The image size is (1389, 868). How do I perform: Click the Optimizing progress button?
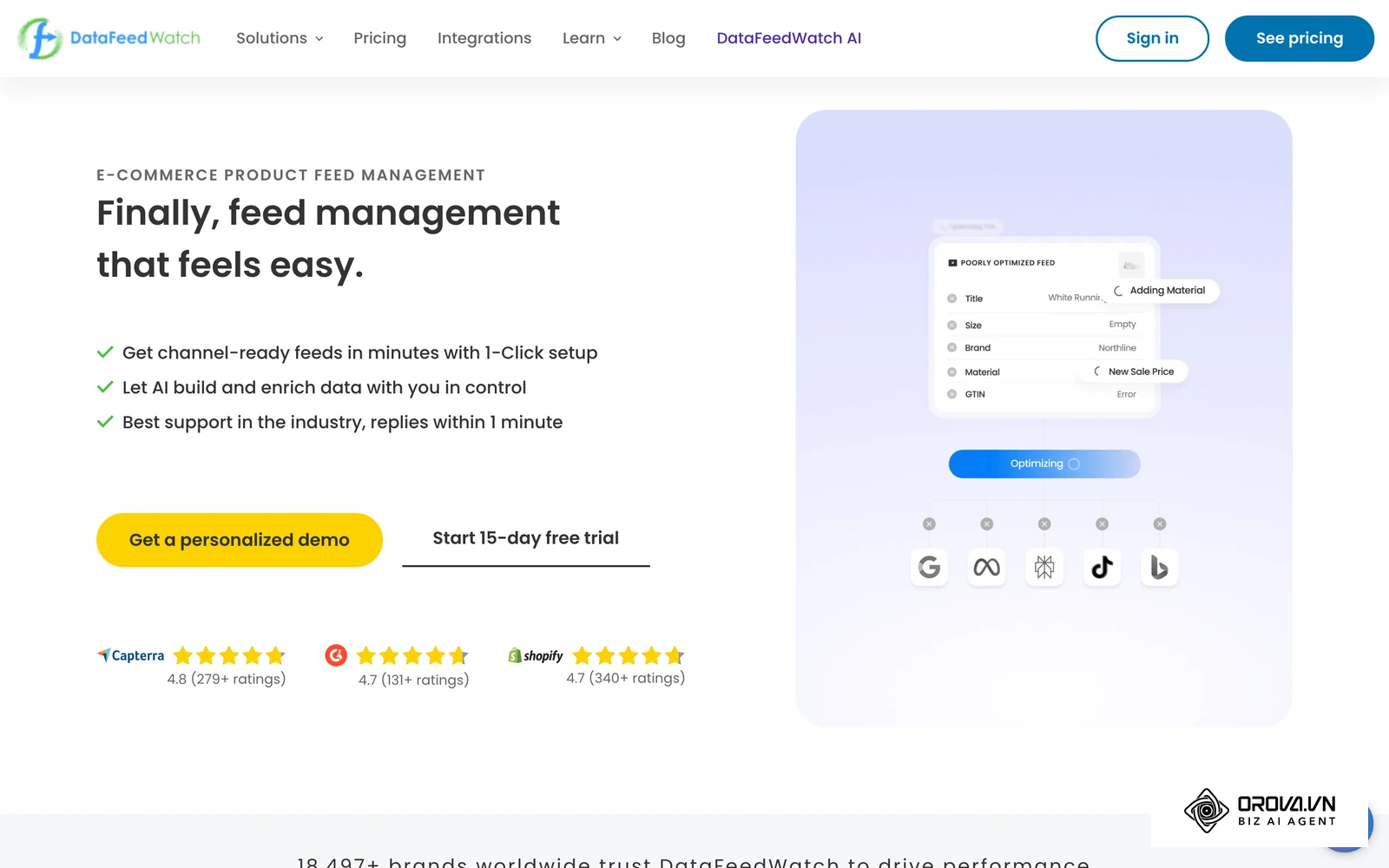(x=1044, y=464)
